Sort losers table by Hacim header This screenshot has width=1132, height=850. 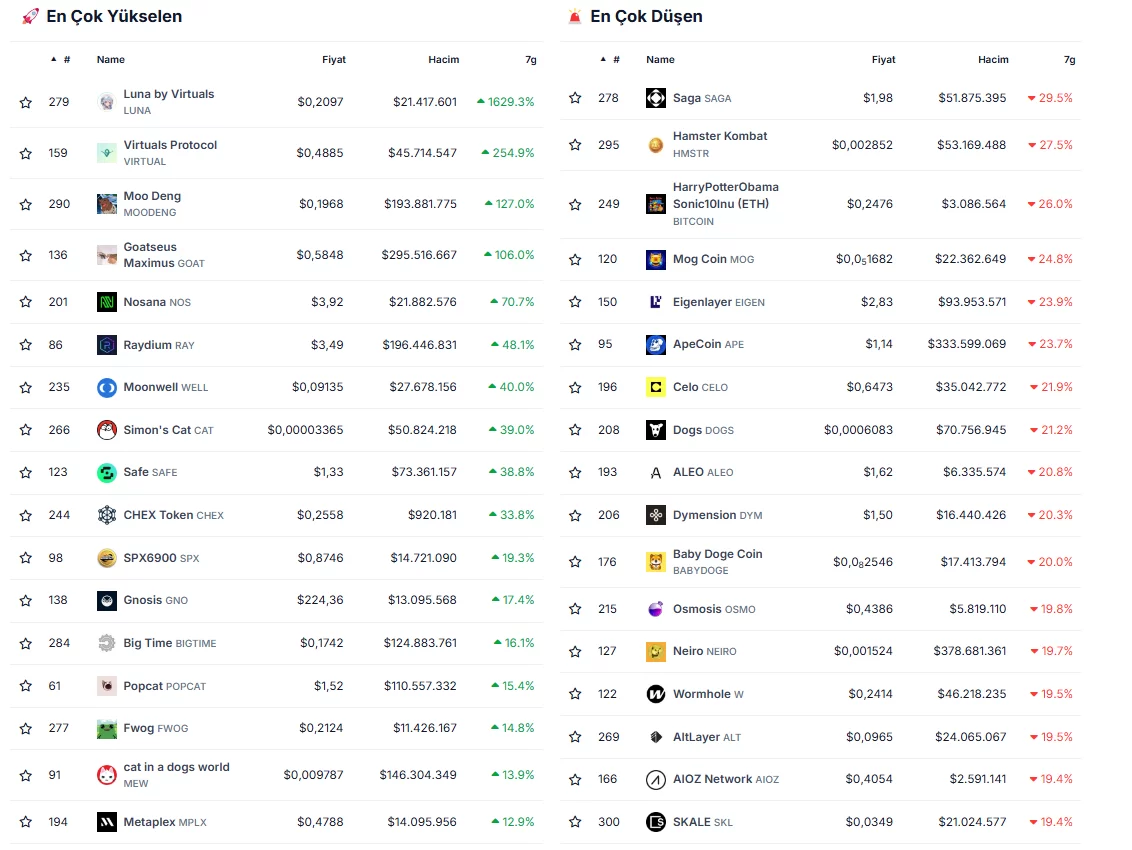pos(992,60)
